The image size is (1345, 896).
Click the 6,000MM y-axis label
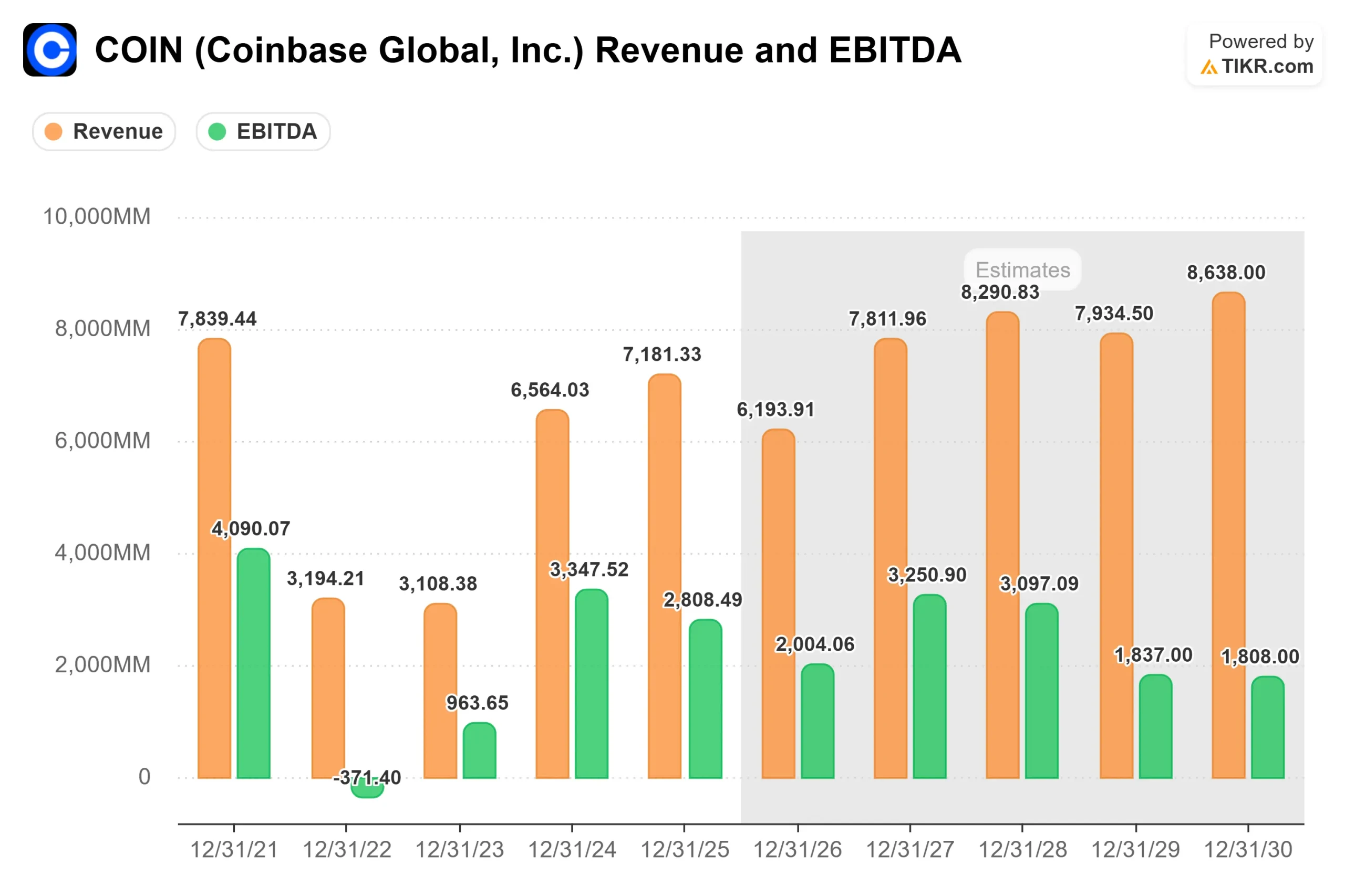point(103,441)
